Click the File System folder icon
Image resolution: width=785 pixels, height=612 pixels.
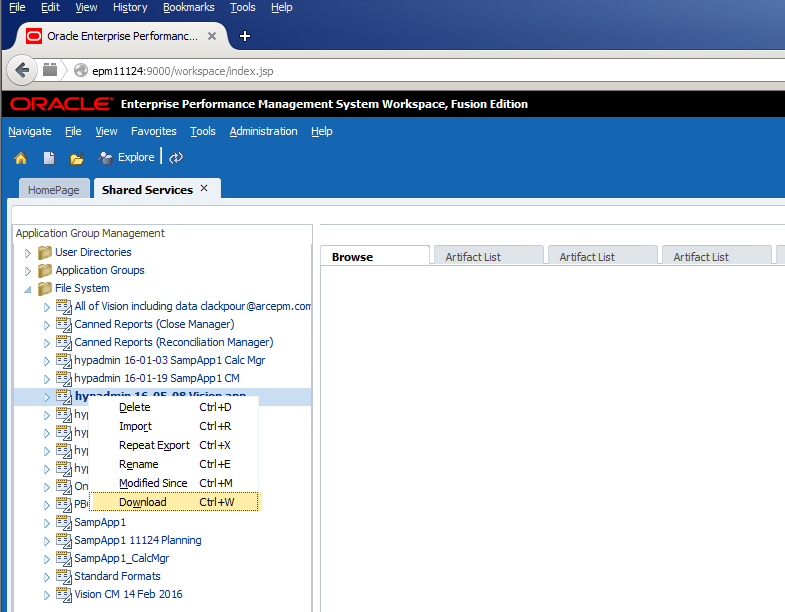point(45,288)
